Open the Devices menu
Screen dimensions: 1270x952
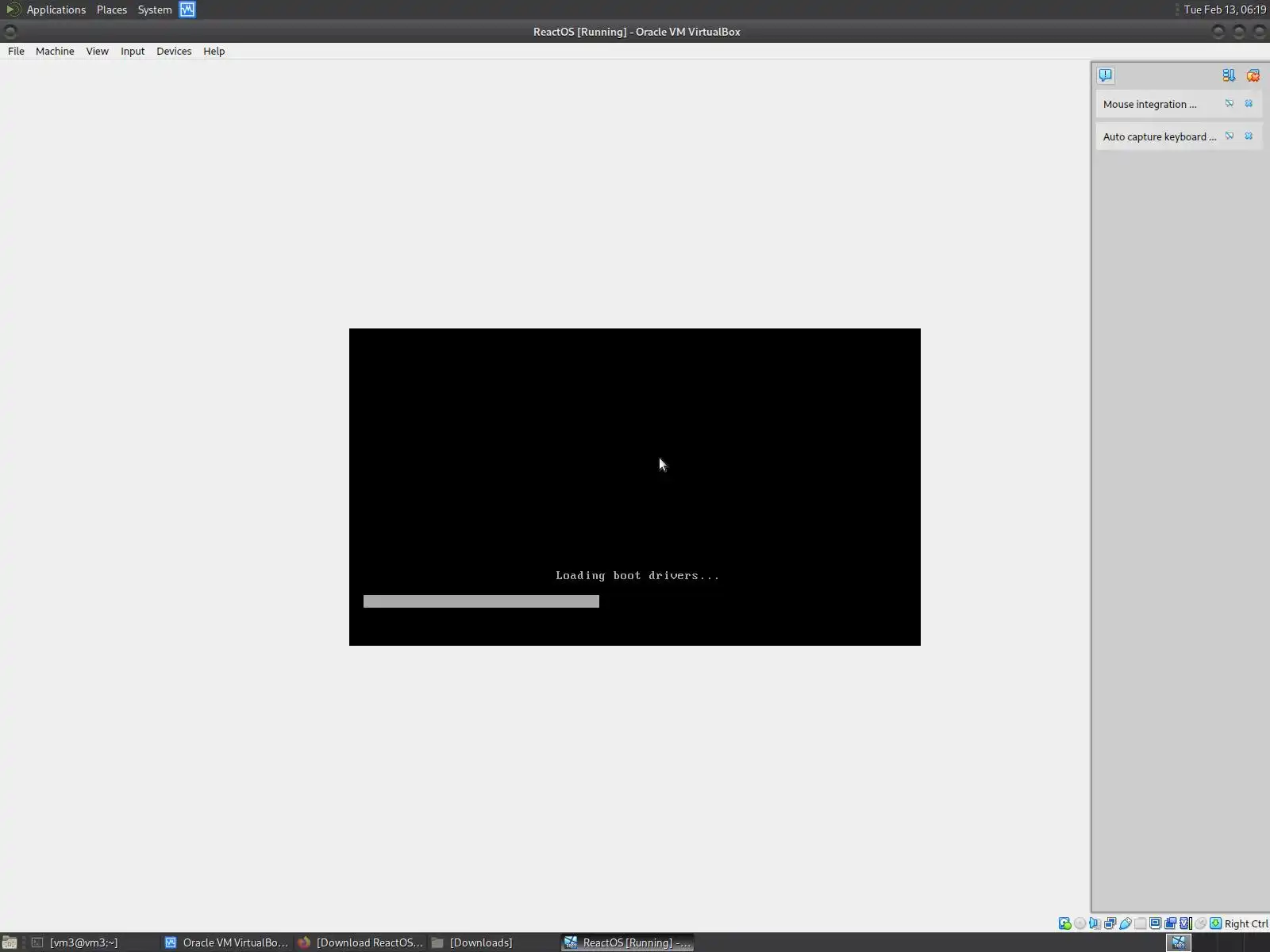click(174, 51)
